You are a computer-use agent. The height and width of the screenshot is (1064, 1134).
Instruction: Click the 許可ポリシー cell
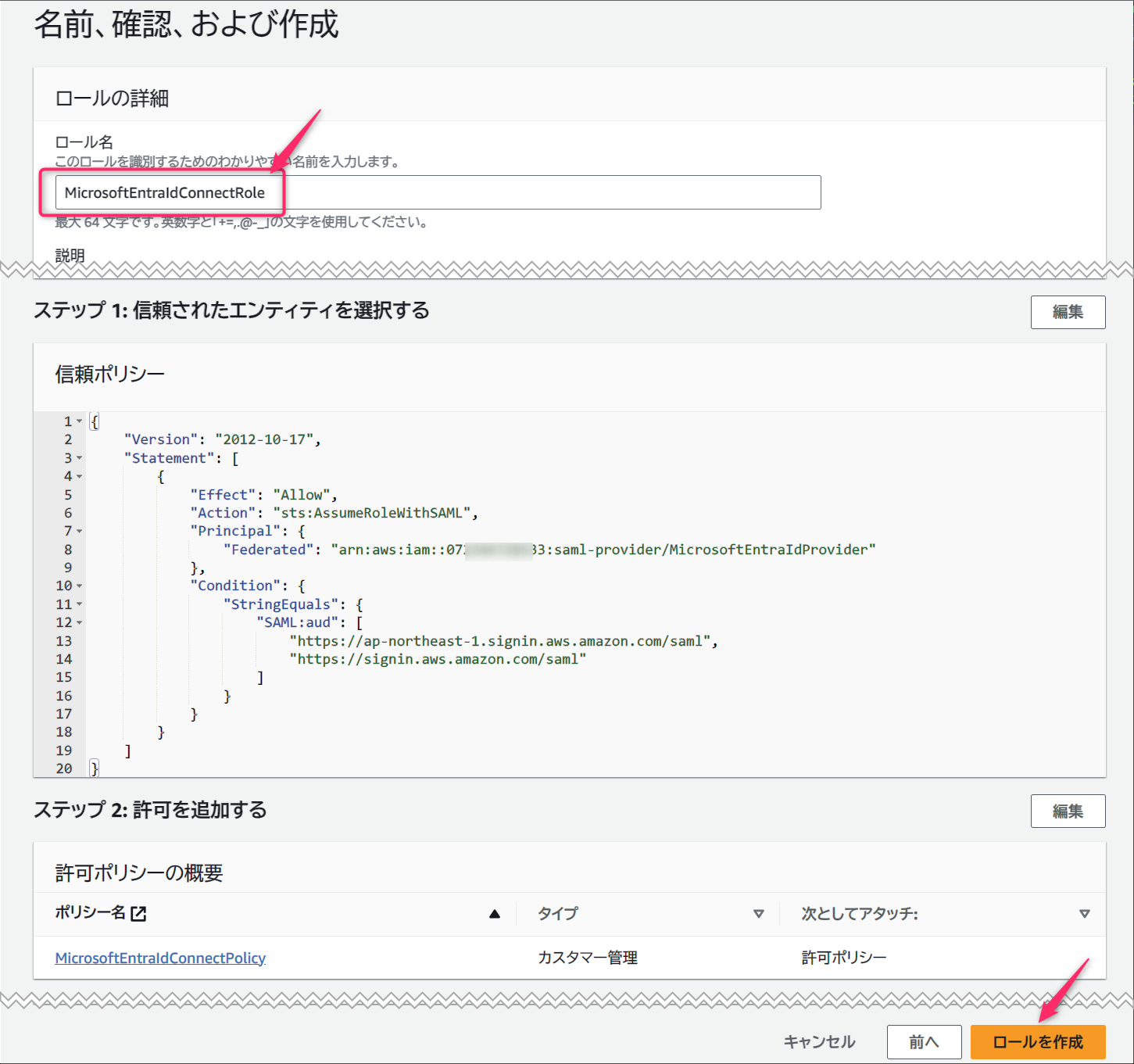(x=844, y=958)
